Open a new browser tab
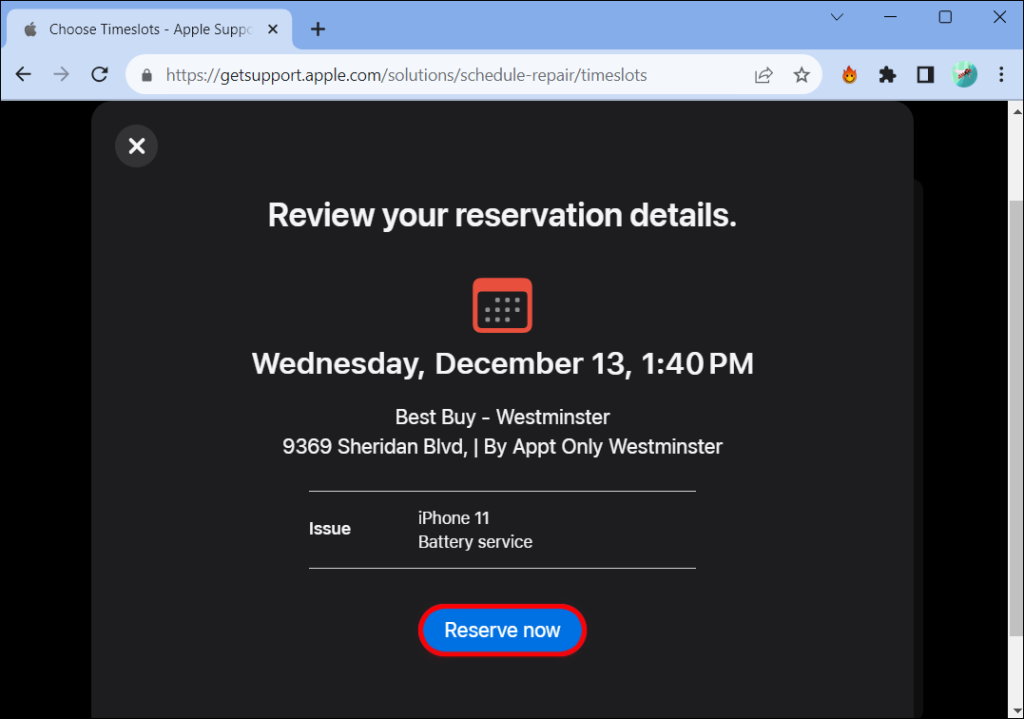The width and height of the screenshot is (1024, 719). tap(317, 29)
